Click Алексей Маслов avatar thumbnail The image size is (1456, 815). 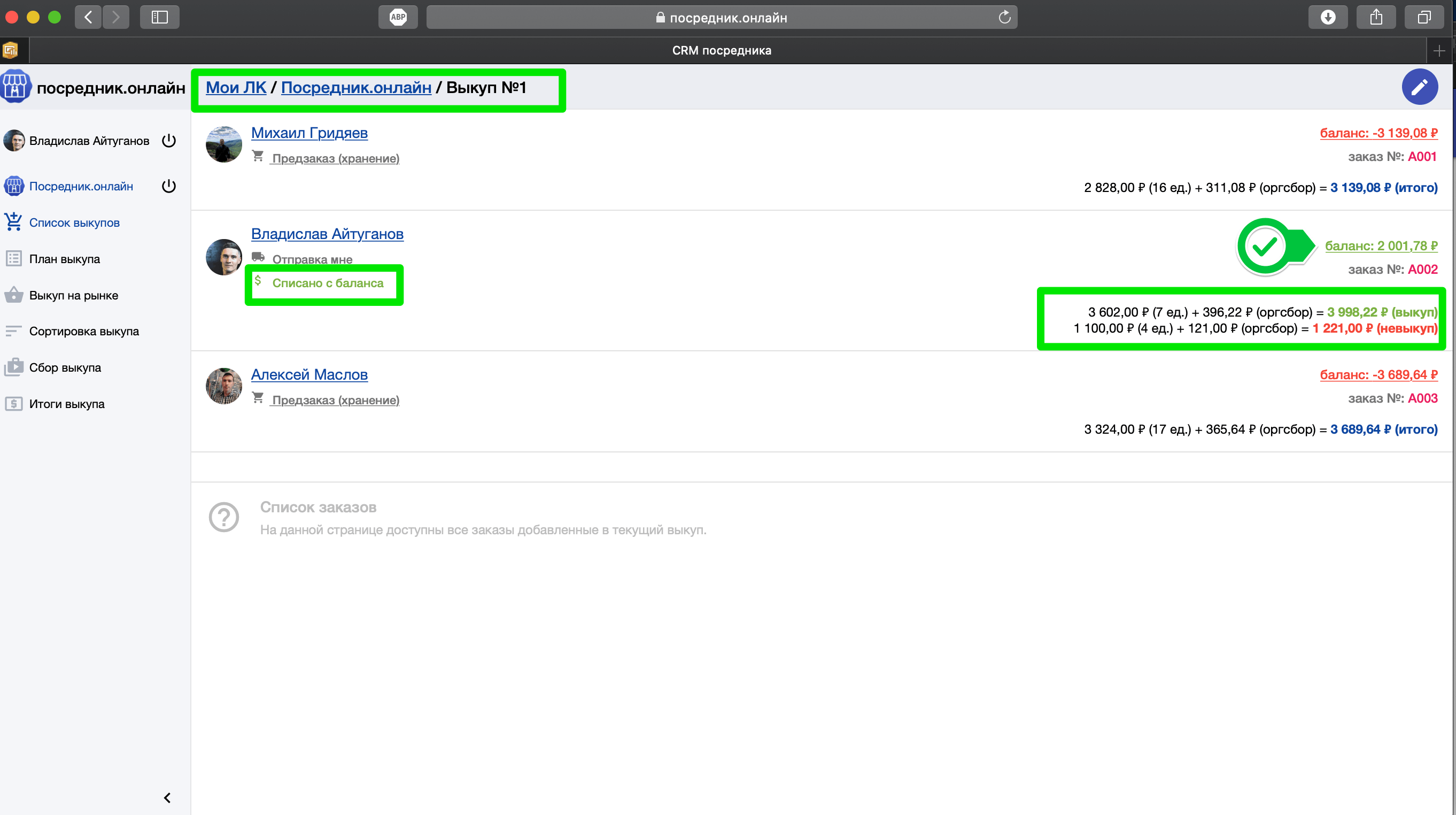click(x=224, y=386)
